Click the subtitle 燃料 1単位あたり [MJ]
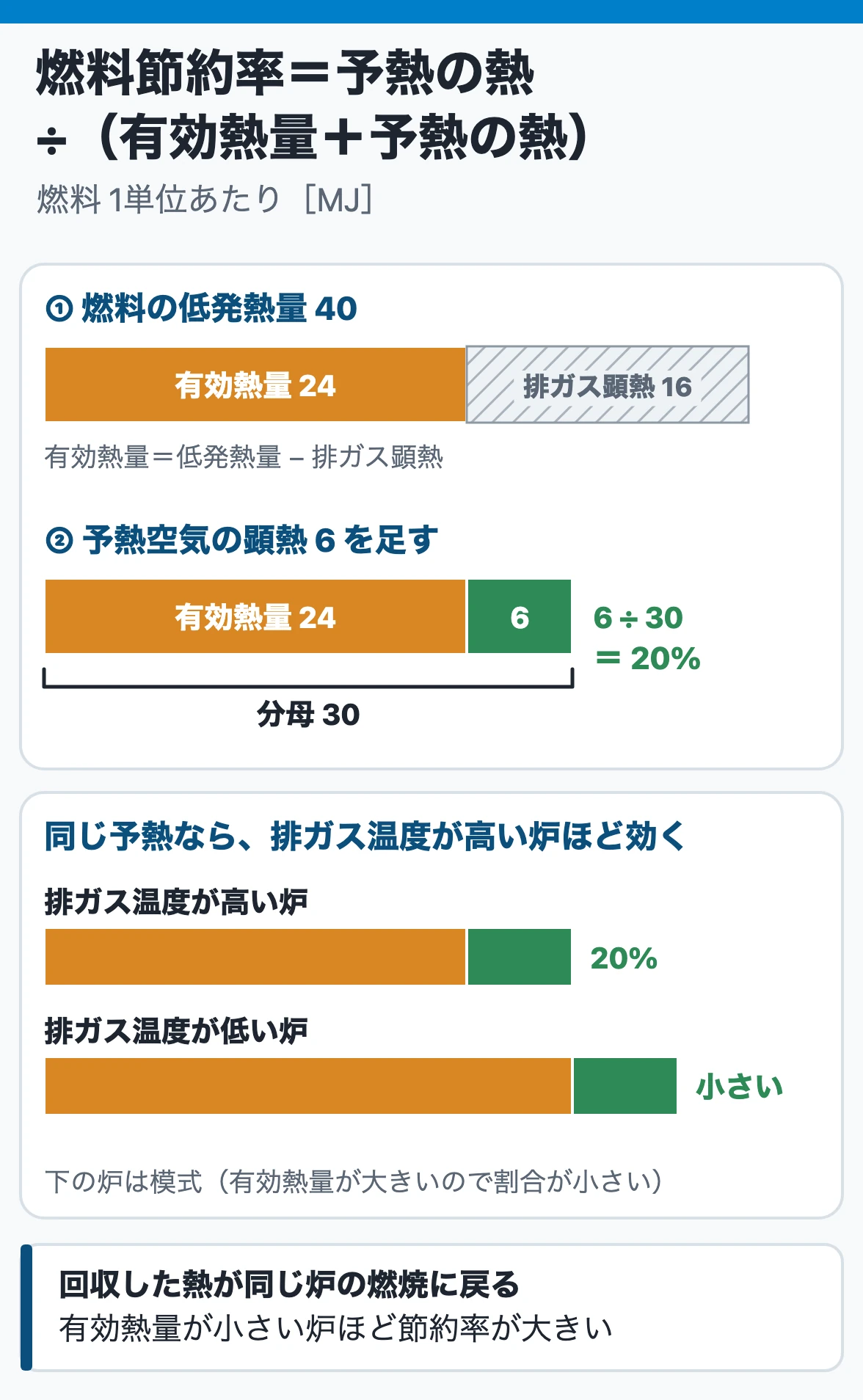 [205, 199]
